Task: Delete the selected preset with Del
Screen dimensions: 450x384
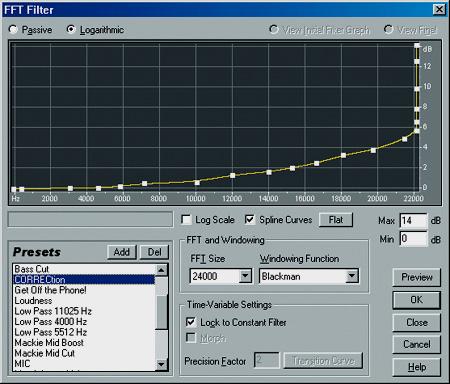Action: pos(154,252)
